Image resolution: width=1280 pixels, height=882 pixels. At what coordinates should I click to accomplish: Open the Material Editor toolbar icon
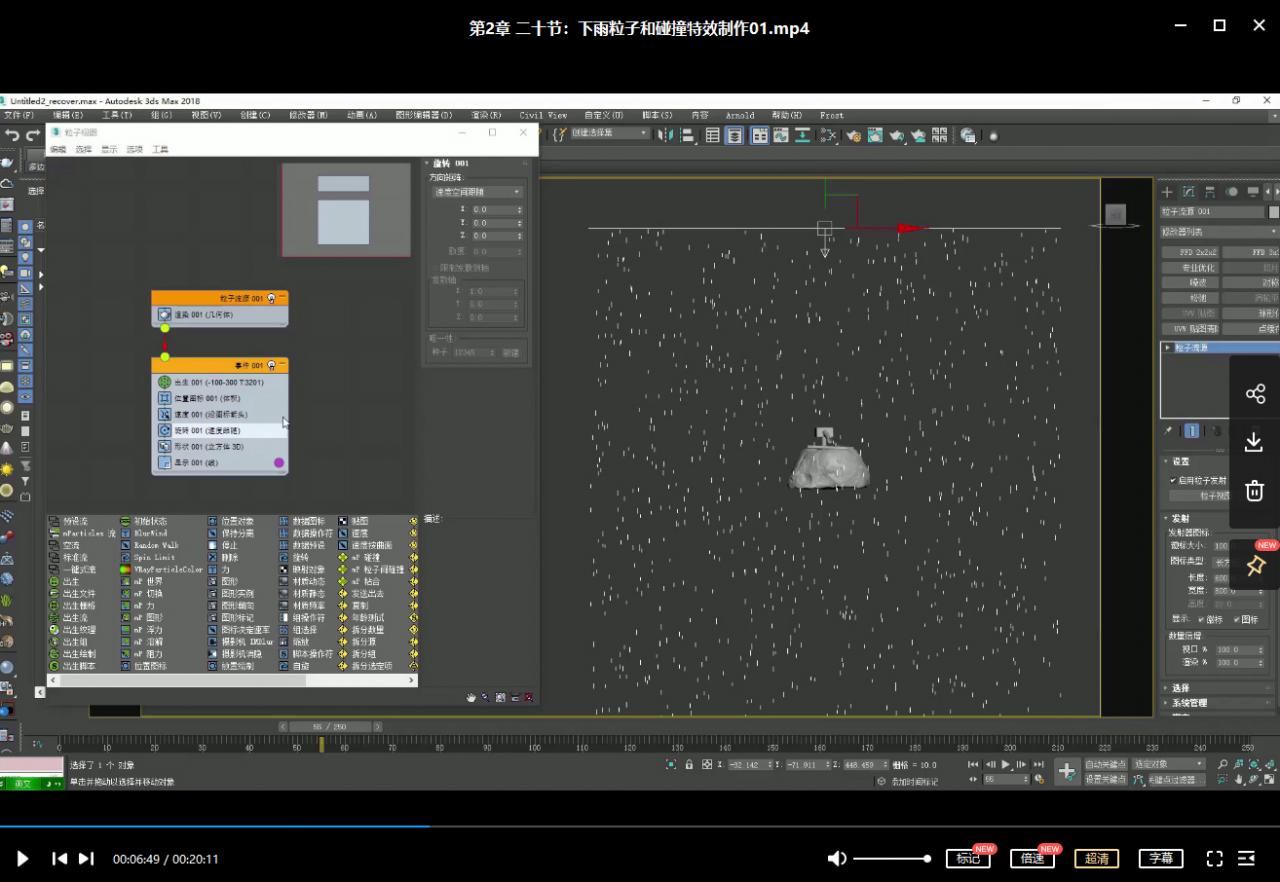(x=828, y=135)
